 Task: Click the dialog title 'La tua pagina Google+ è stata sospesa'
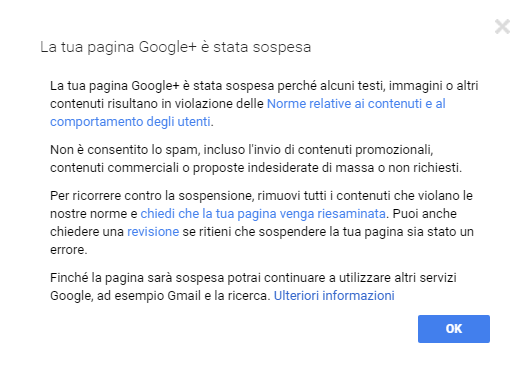(x=175, y=47)
